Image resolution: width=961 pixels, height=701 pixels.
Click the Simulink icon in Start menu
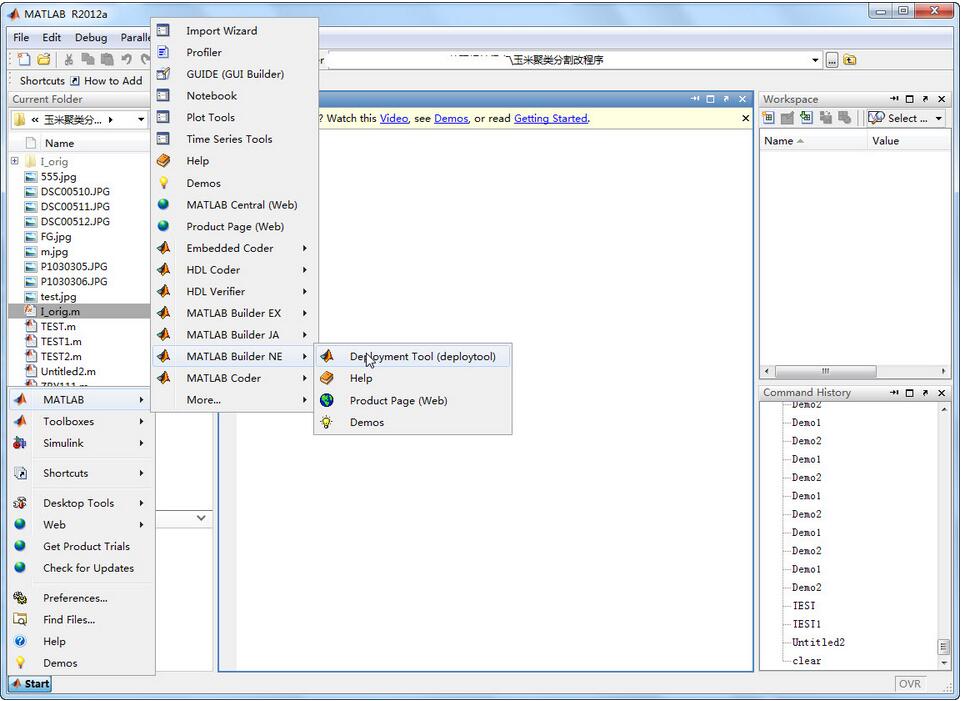[20, 443]
